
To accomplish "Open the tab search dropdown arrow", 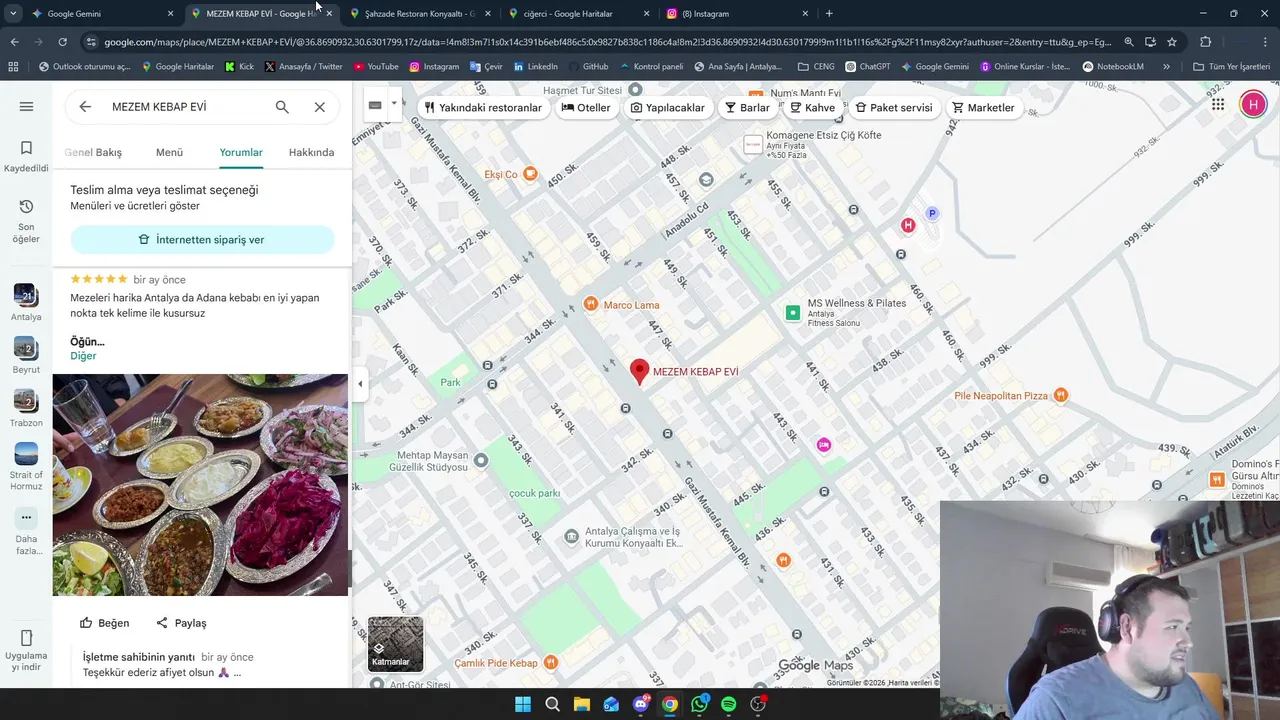I will (x=13, y=14).
